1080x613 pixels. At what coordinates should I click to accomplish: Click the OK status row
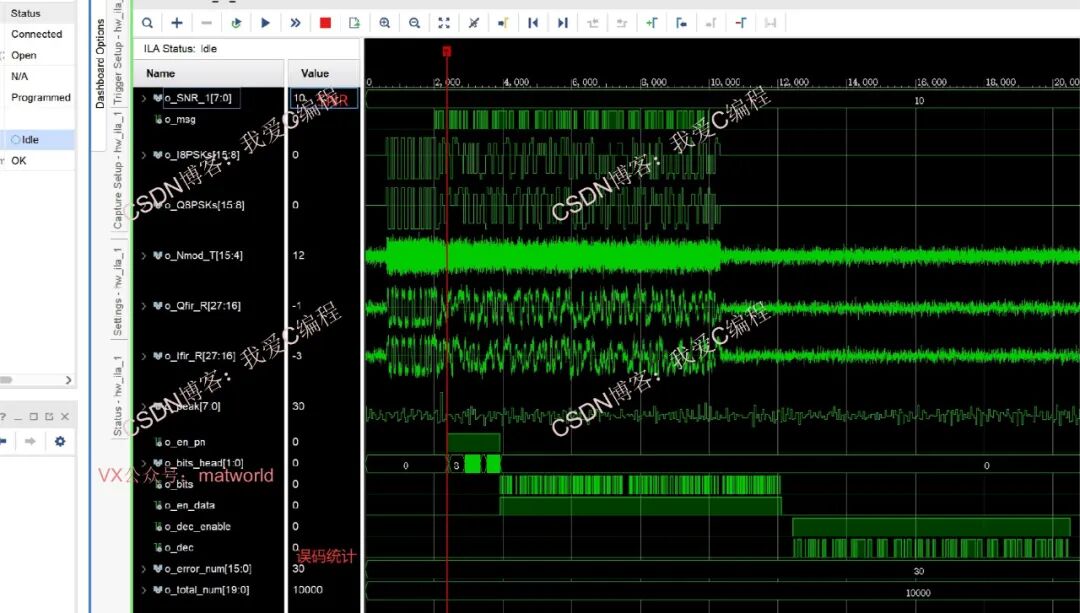pos(38,160)
